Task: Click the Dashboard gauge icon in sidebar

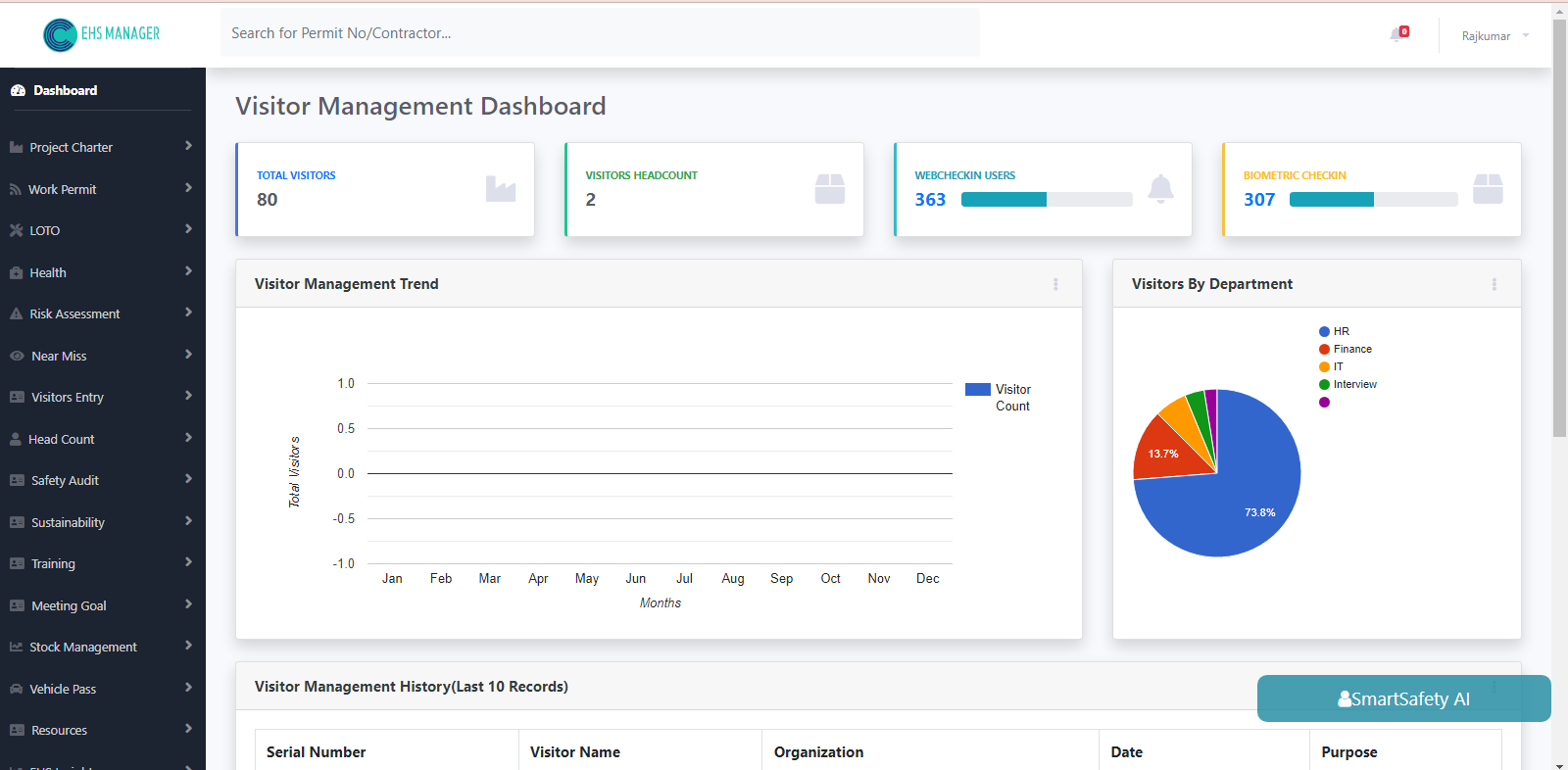Action: pos(18,90)
